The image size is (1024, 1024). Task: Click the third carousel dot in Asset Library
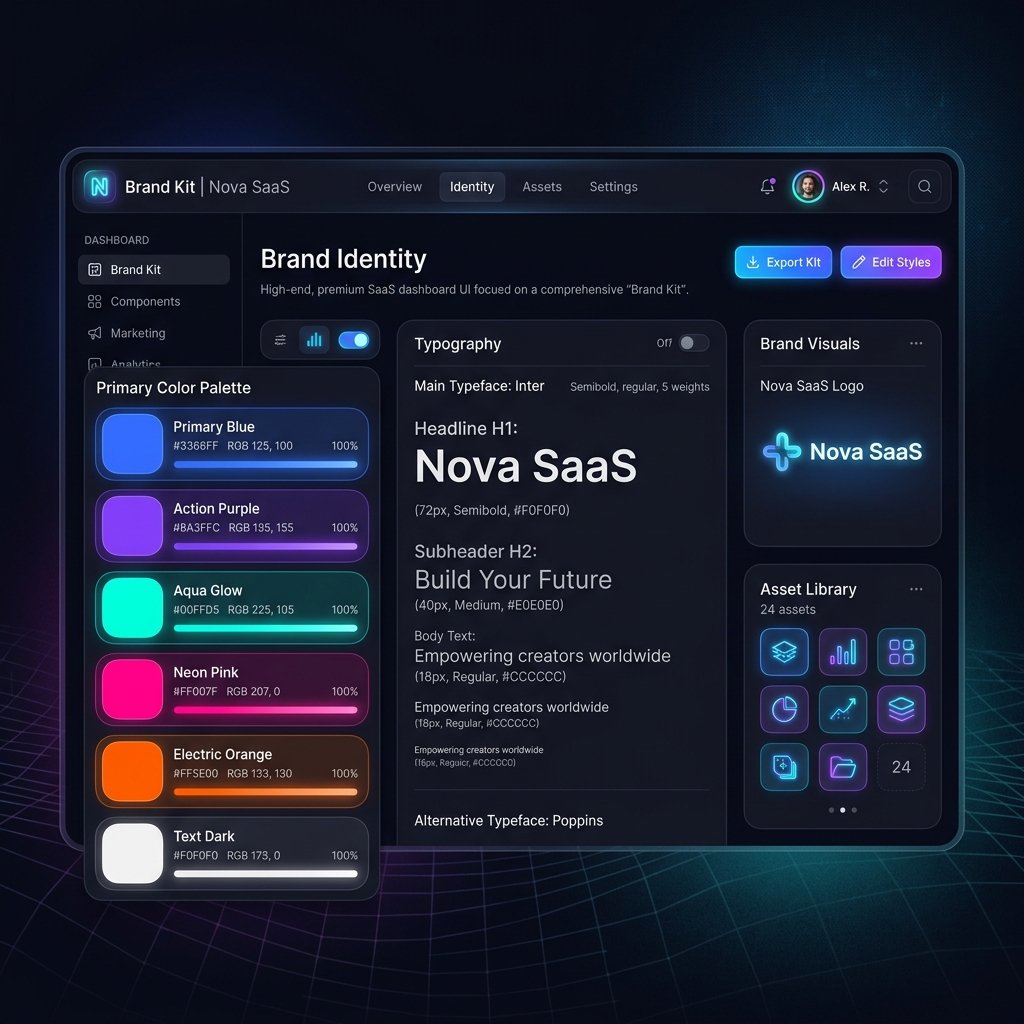tap(854, 810)
